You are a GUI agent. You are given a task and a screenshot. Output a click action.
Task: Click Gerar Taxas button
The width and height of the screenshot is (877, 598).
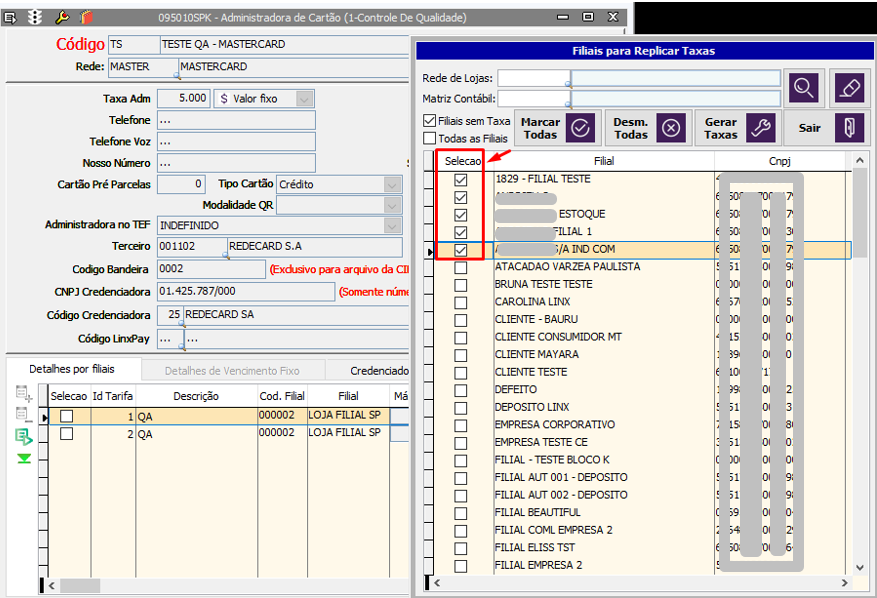[739, 128]
